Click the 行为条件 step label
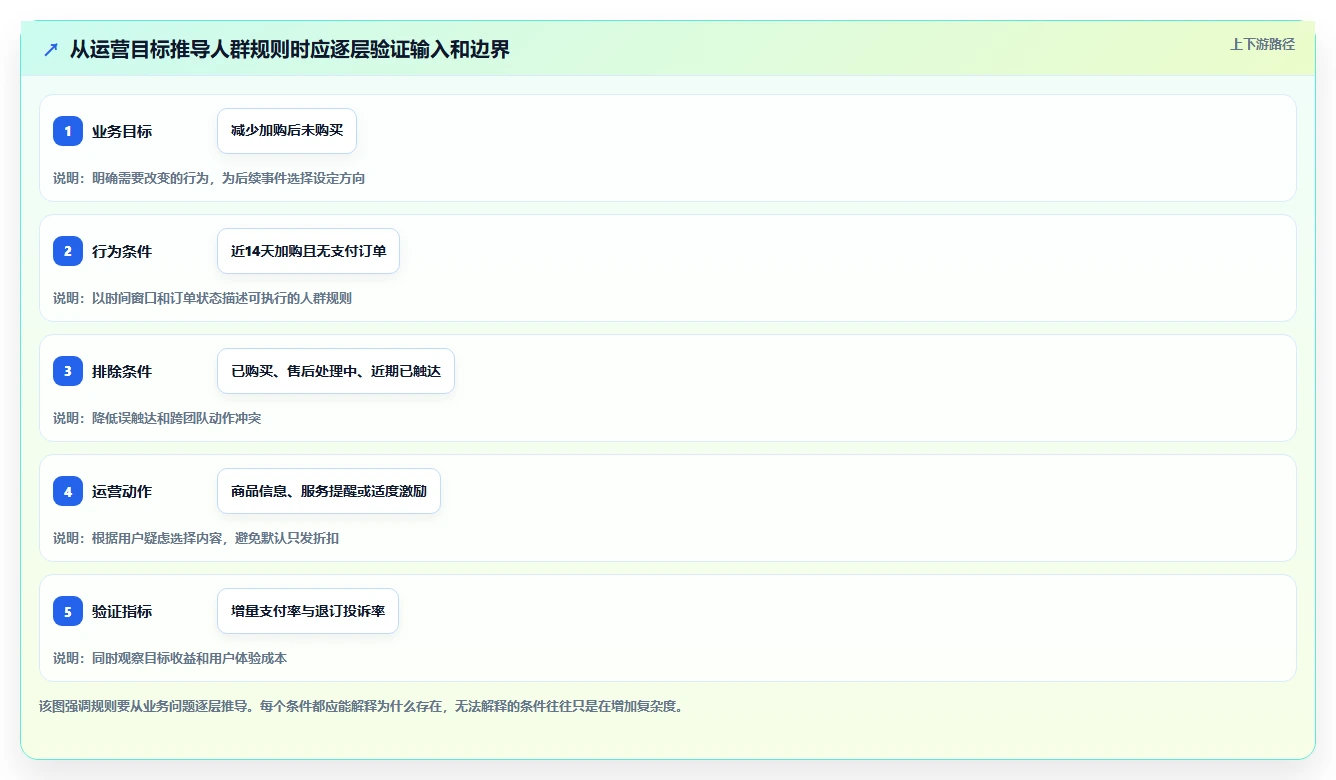The height and width of the screenshot is (780, 1336). (122, 251)
